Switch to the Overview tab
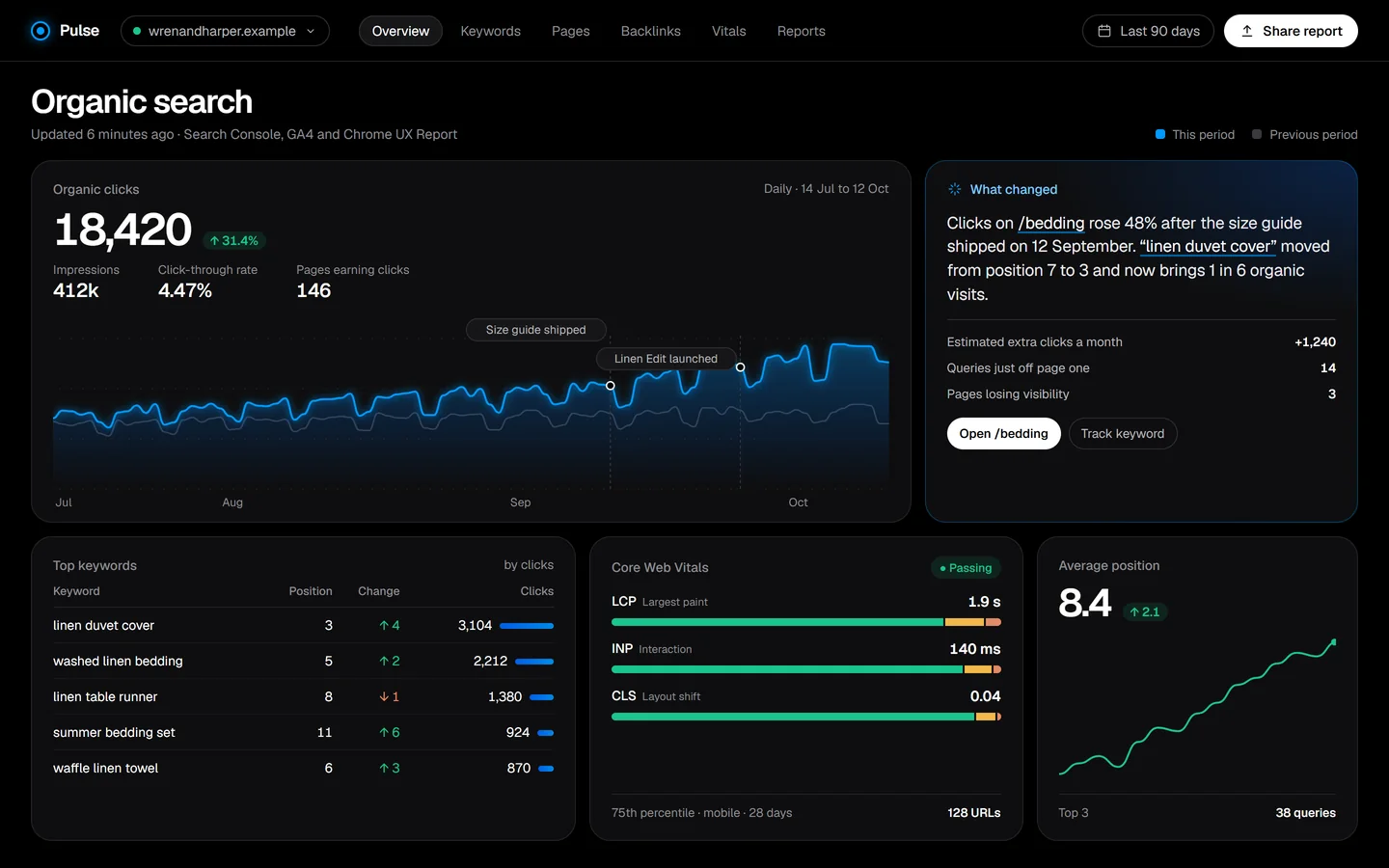 coord(400,31)
